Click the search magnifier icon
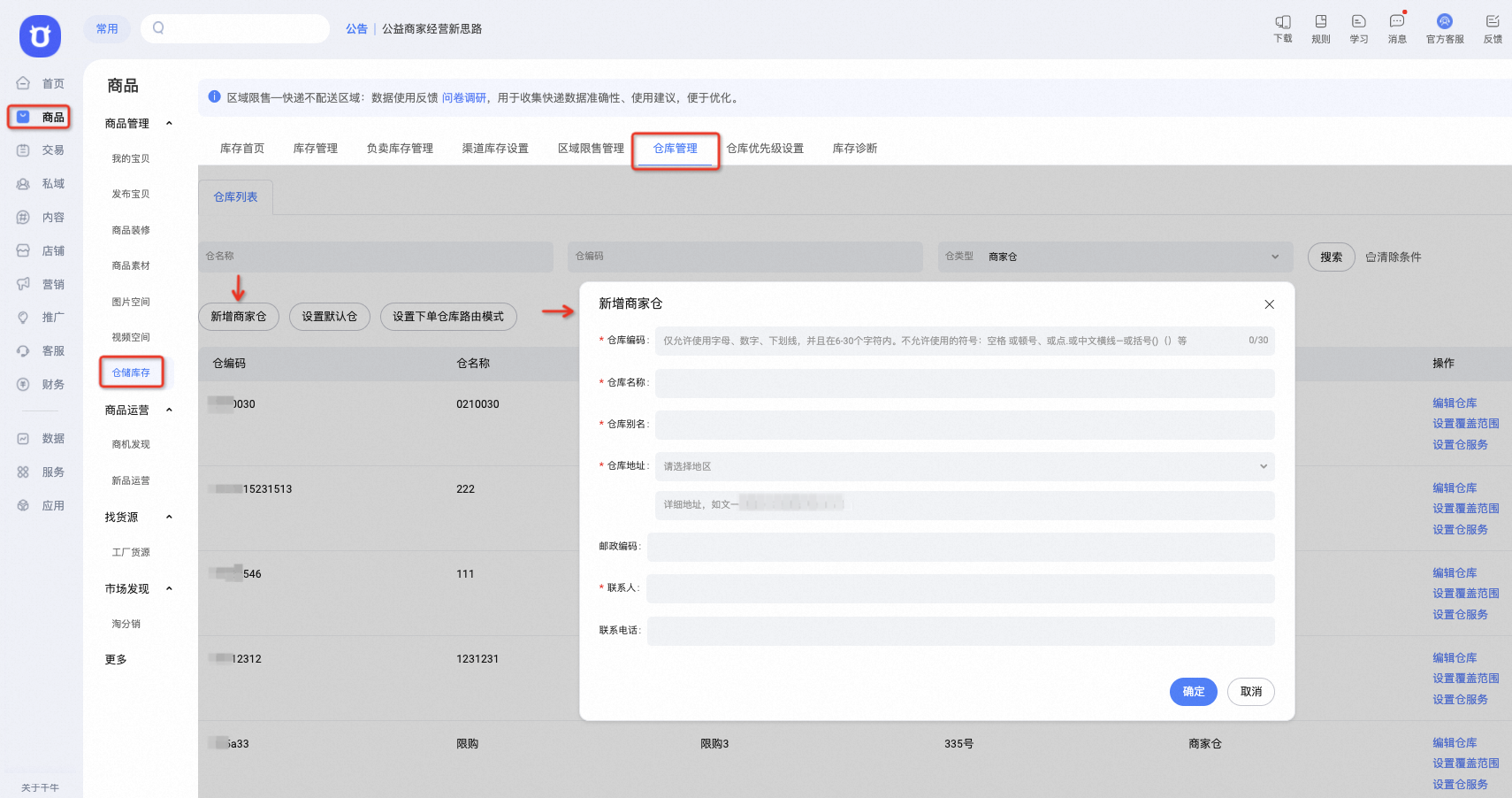Image resolution: width=1512 pixels, height=798 pixels. (158, 28)
